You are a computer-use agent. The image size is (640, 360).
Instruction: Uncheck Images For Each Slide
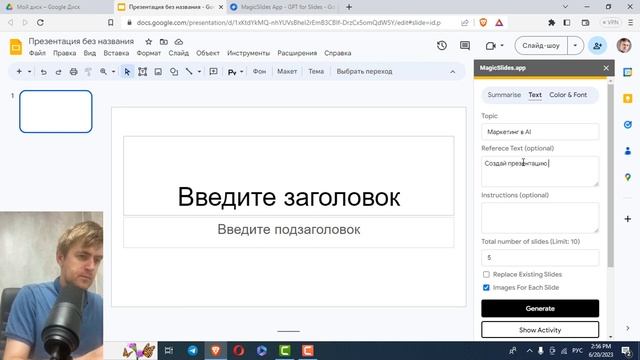[x=486, y=287]
